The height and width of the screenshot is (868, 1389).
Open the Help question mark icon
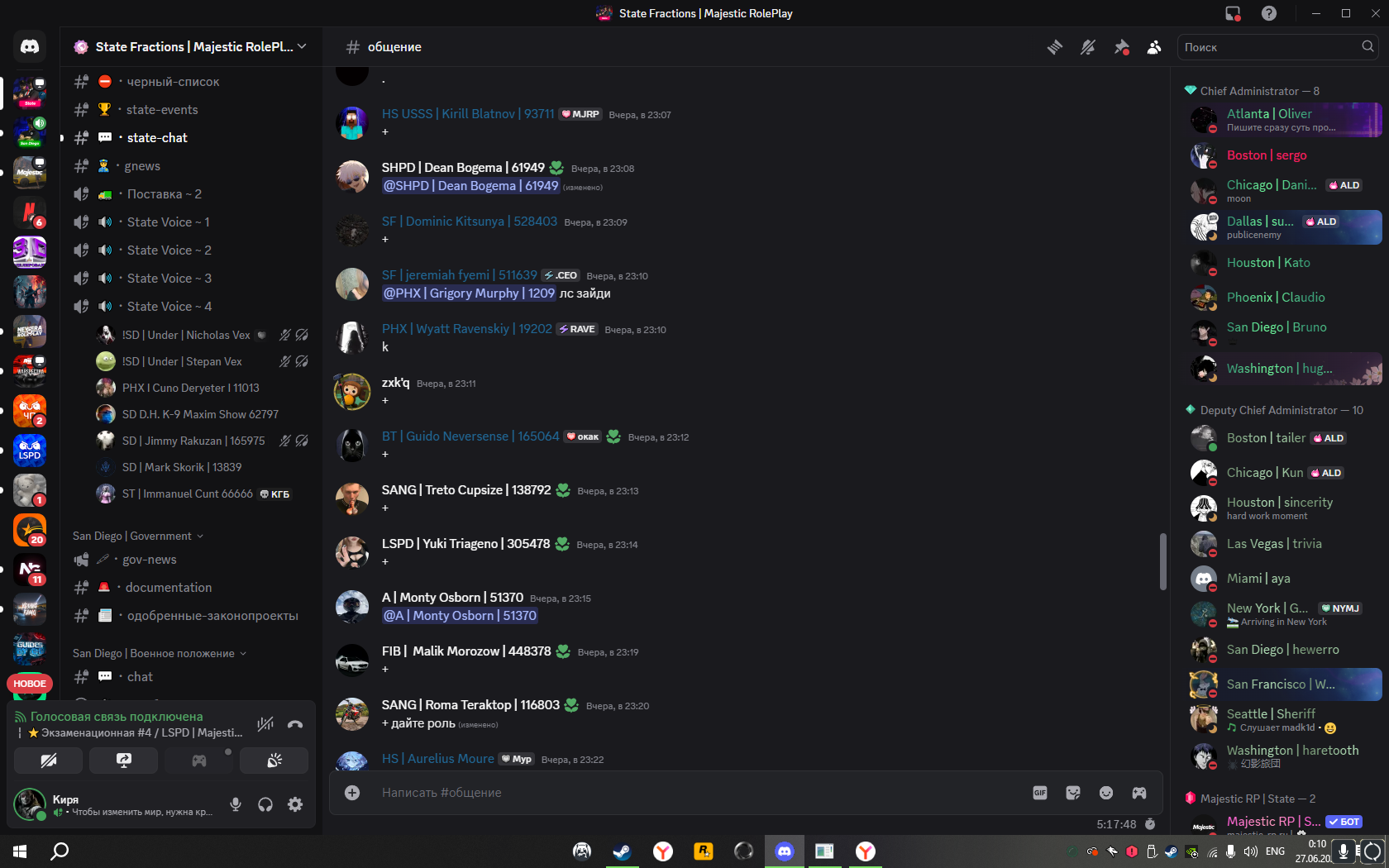(x=1269, y=13)
